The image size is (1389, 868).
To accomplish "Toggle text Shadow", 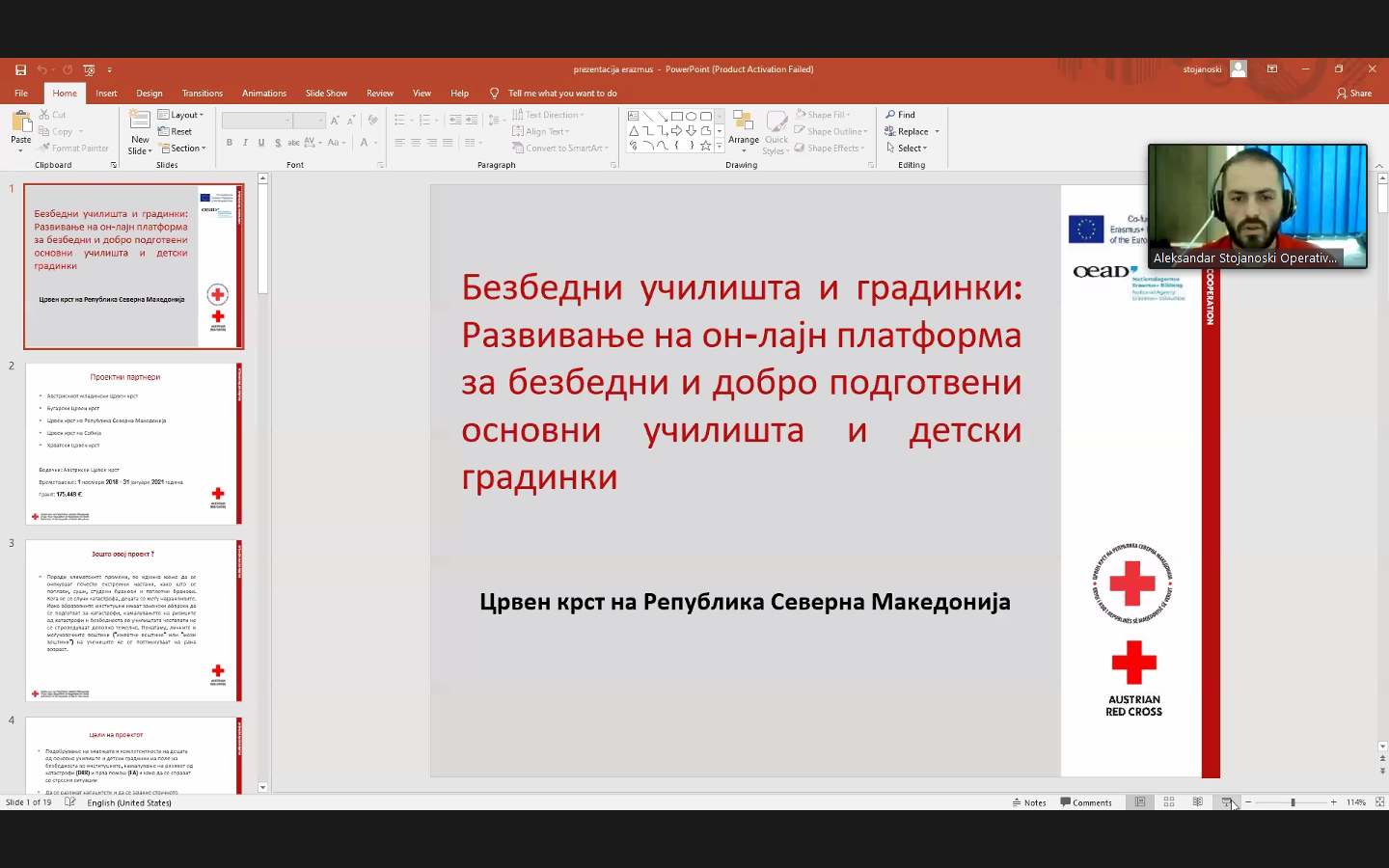I will tap(278, 143).
